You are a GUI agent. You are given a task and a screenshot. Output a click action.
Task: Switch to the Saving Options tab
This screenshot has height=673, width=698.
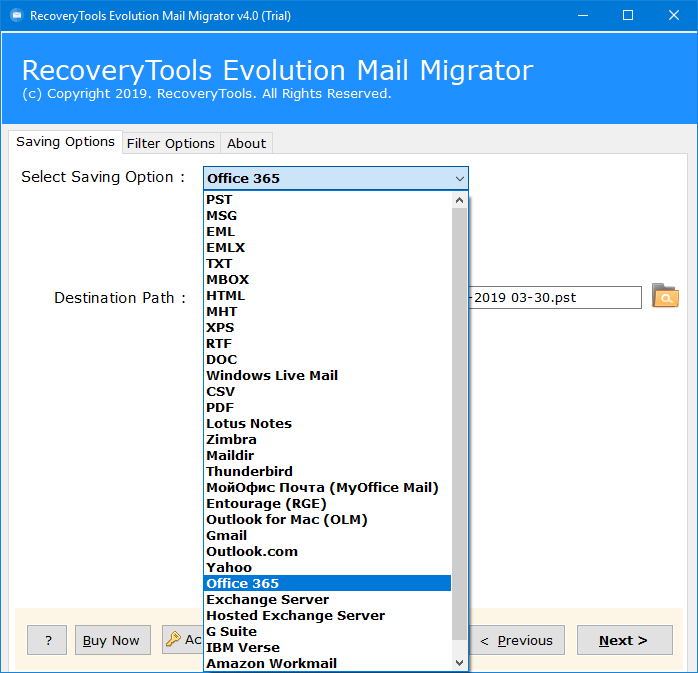click(x=65, y=142)
